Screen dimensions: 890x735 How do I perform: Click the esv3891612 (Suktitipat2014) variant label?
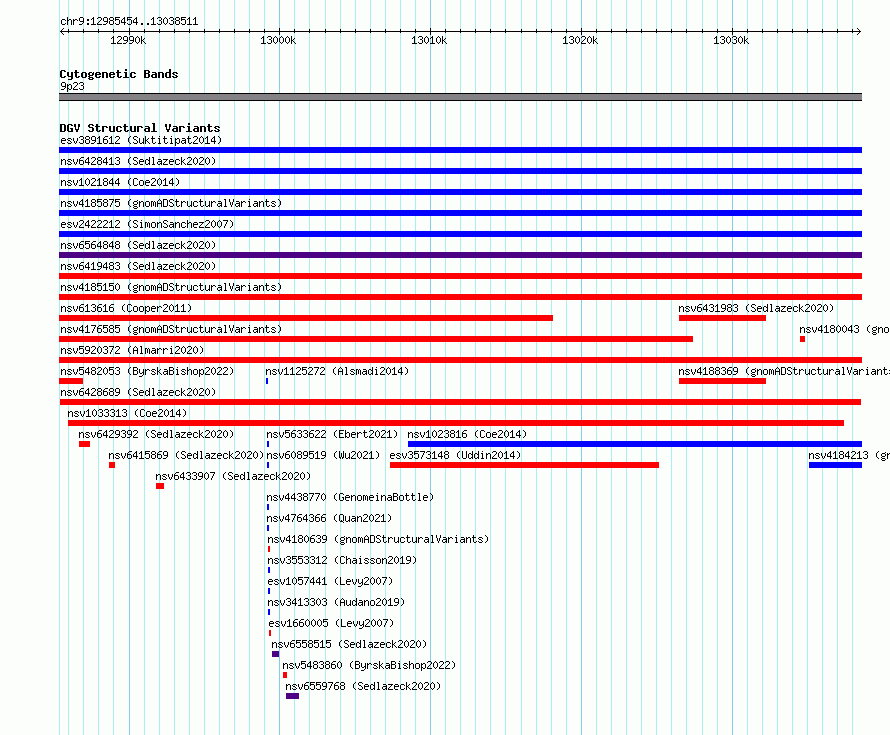point(141,140)
